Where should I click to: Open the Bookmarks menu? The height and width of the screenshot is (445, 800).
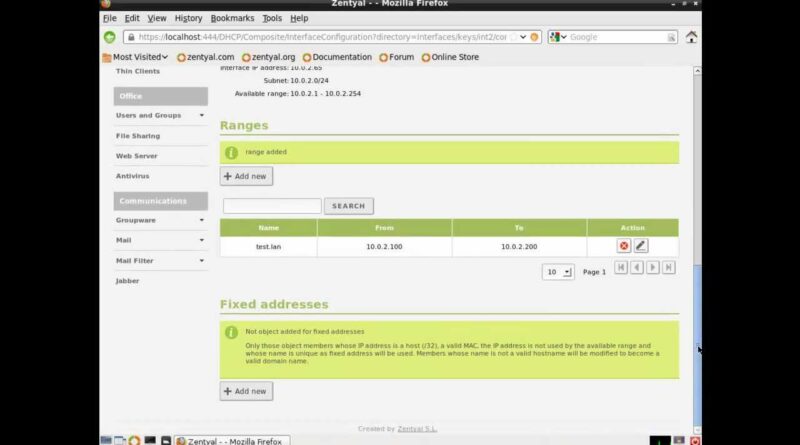[232, 18]
